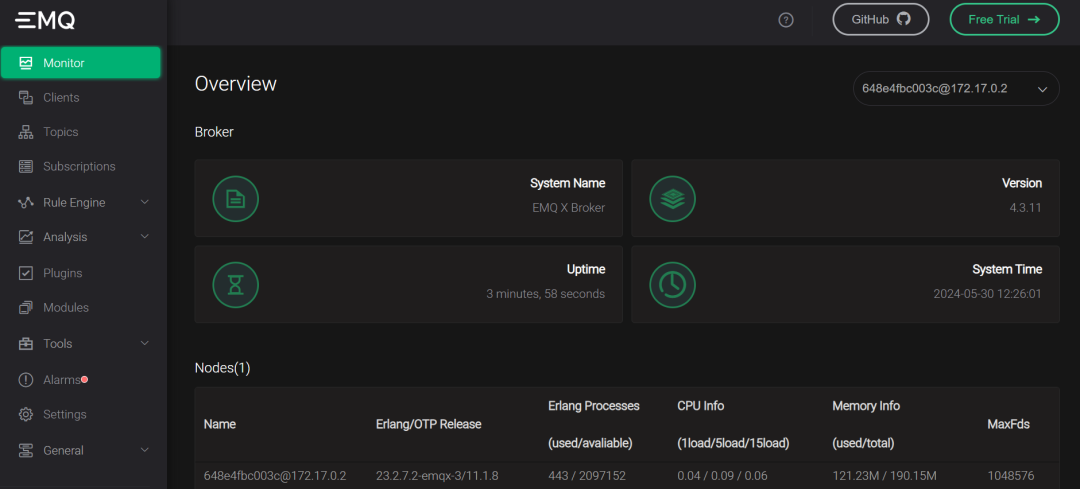Click the Plugins checkmark icon

[26, 273]
